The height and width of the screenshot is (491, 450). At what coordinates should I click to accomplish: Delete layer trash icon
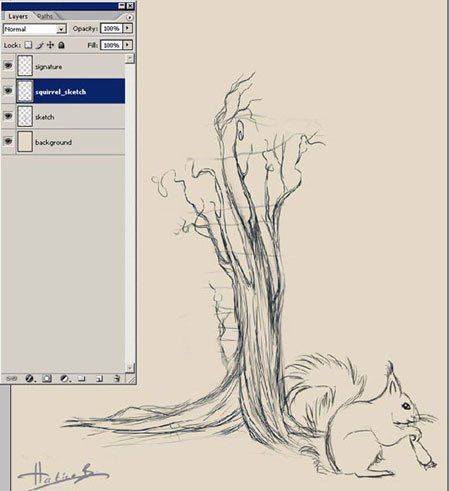click(116, 378)
